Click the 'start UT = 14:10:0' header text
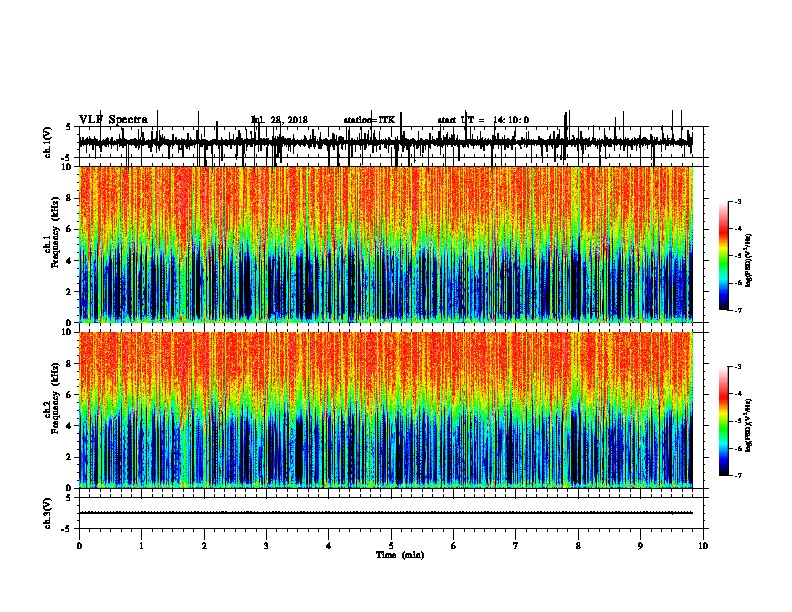 point(483,120)
